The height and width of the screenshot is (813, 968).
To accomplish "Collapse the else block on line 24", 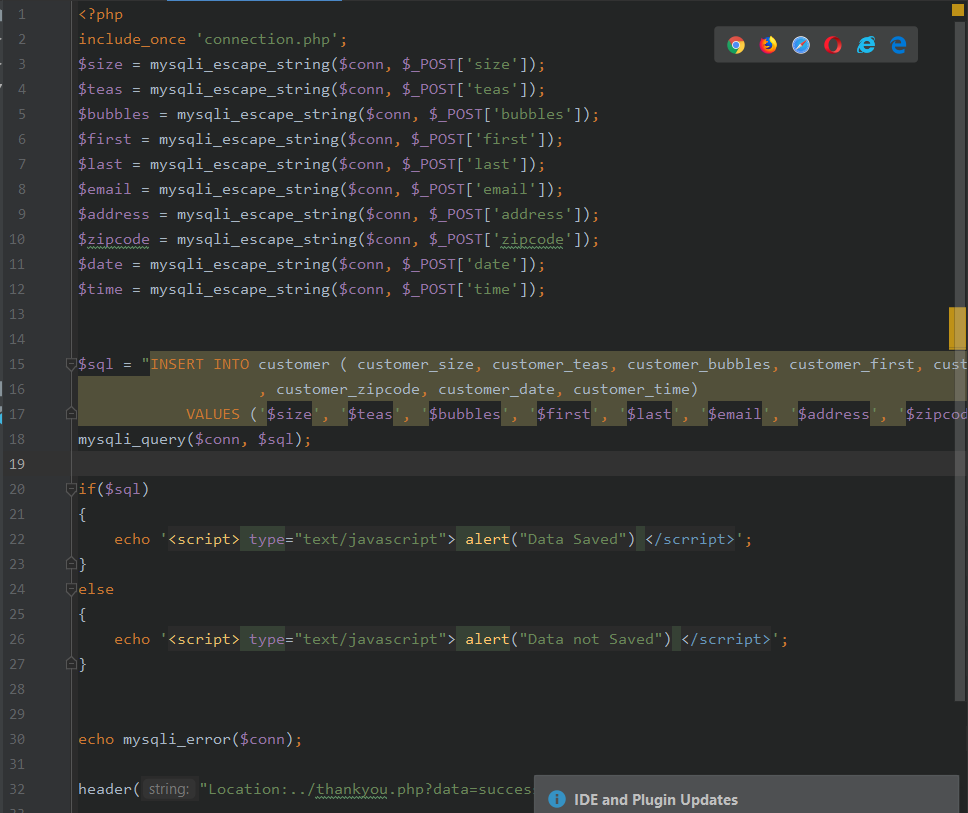I will coord(71,590).
